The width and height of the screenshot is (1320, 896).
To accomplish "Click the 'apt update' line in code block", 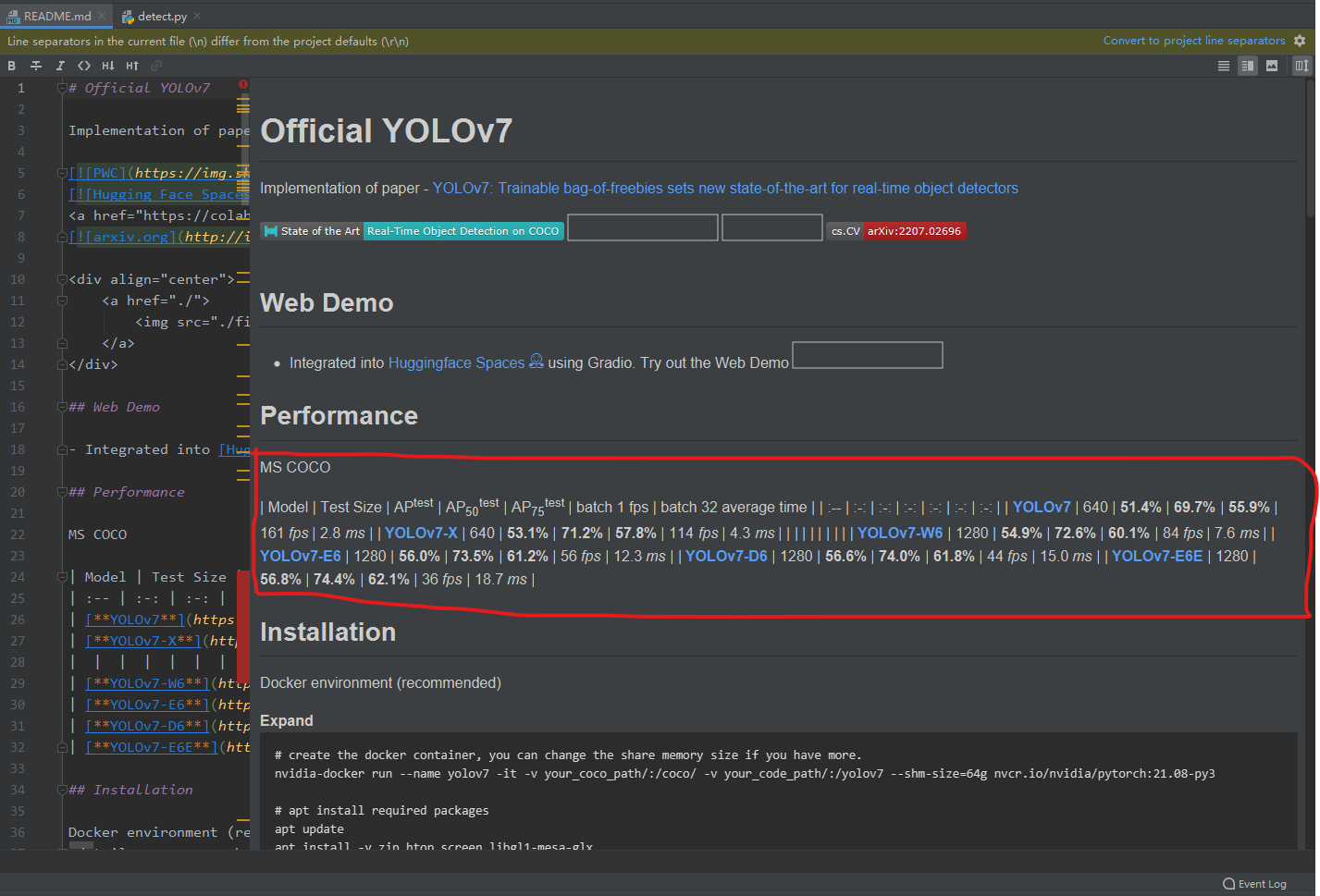I will point(309,829).
